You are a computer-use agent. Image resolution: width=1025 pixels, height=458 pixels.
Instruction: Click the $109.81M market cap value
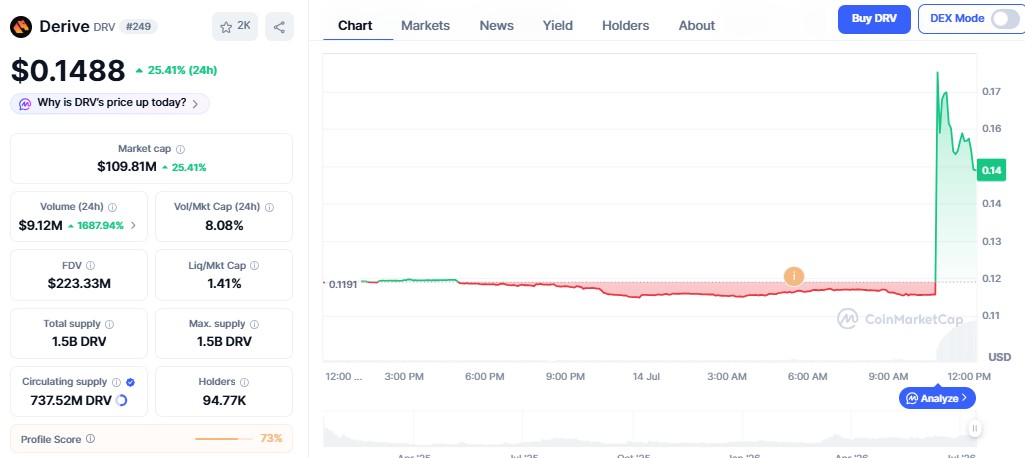pyautogui.click(x=127, y=167)
